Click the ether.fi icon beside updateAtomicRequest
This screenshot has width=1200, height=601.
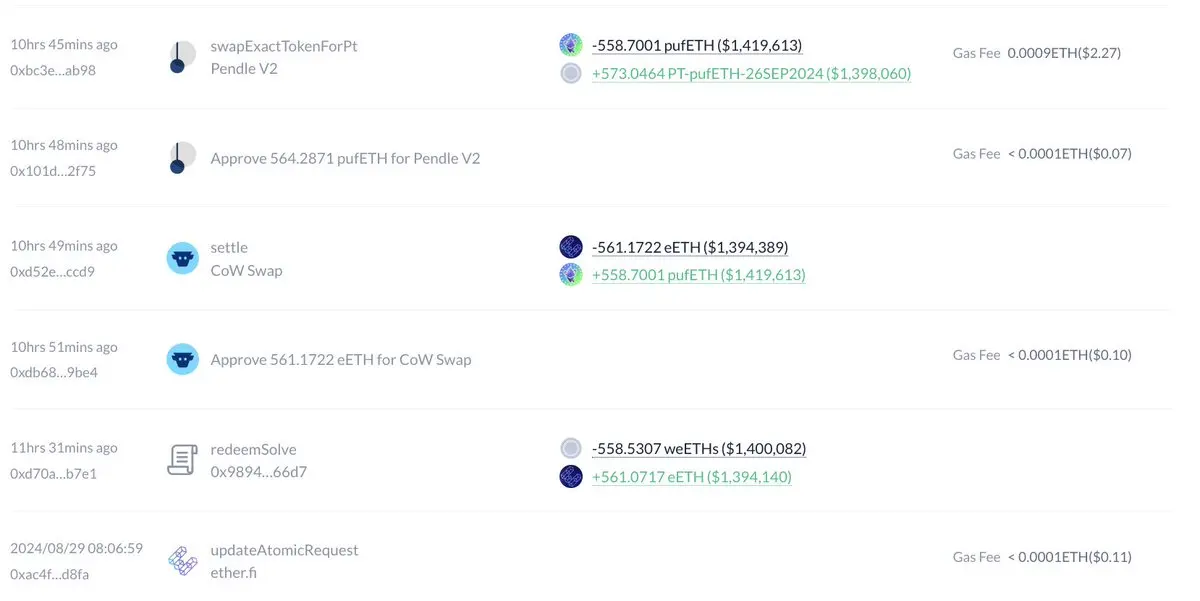[182, 561]
